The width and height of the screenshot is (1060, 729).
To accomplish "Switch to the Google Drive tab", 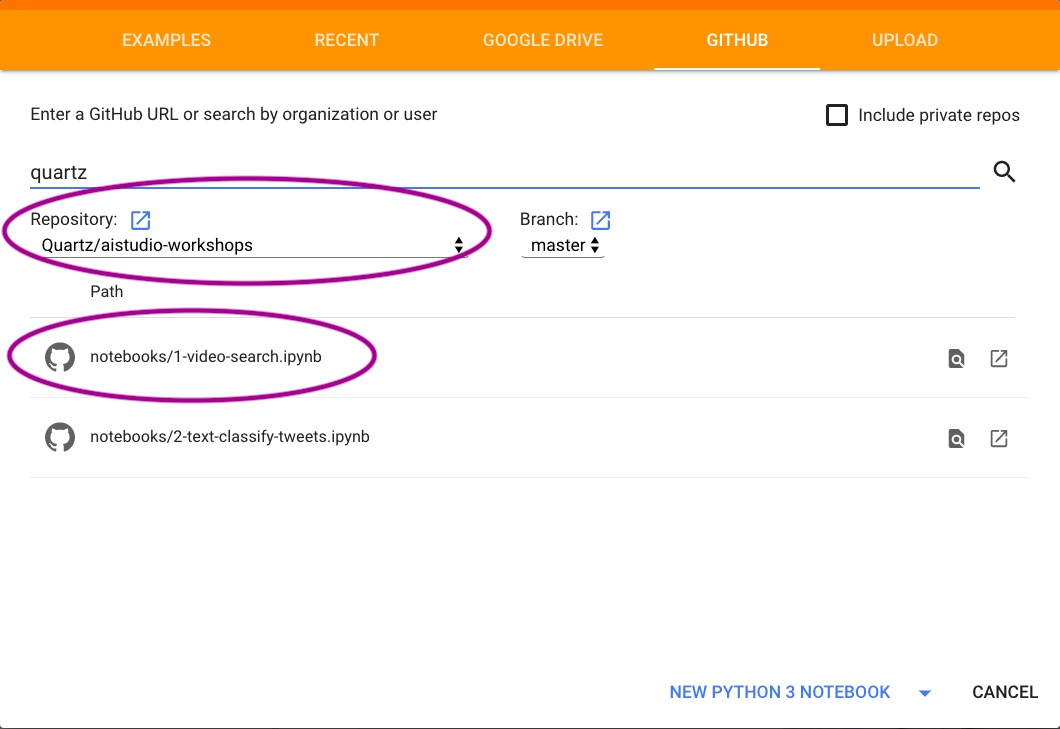I will point(543,40).
